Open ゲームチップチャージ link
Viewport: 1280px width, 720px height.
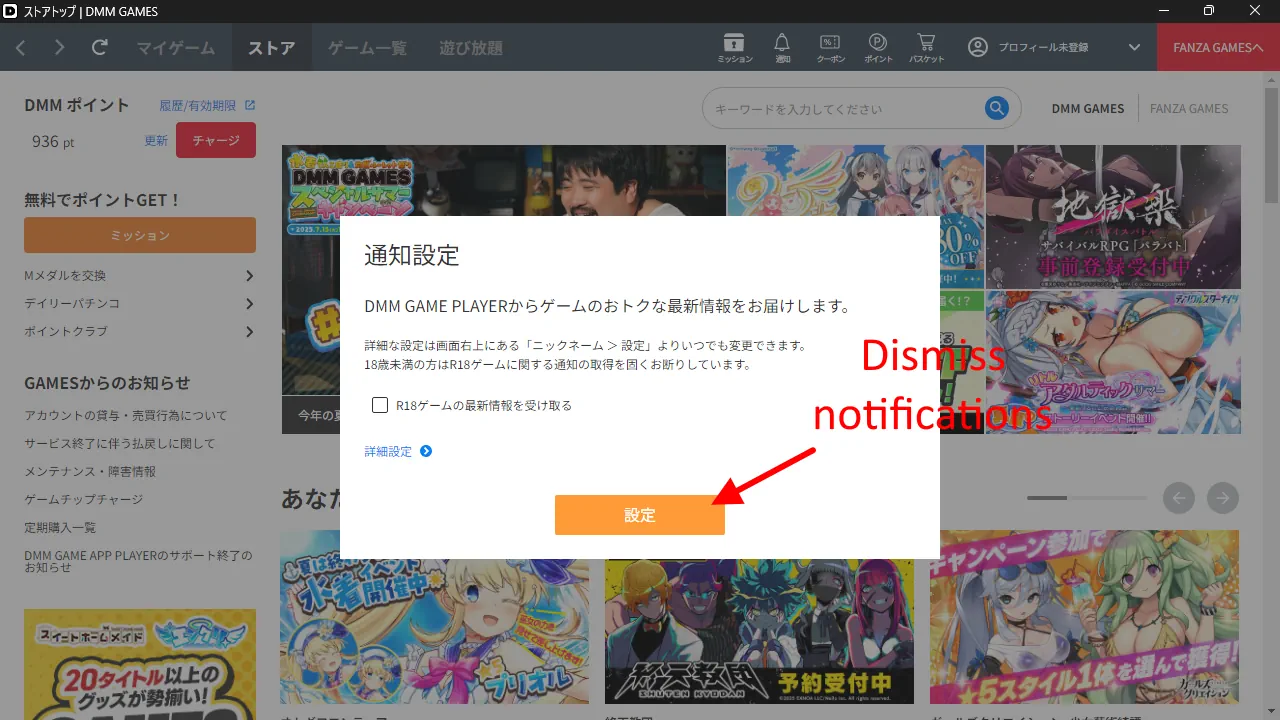click(84, 499)
